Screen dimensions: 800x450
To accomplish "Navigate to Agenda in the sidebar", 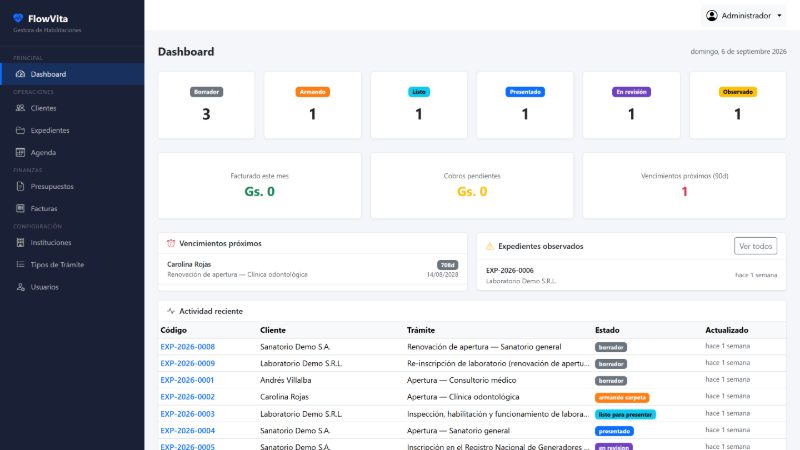I will [x=72, y=152].
